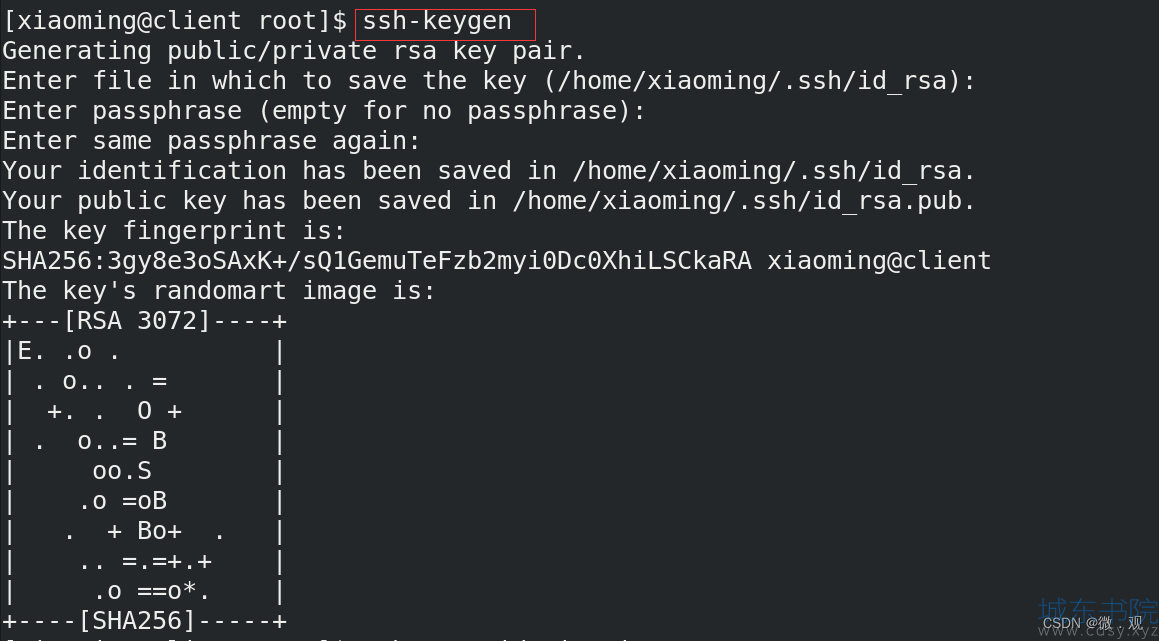
Task: Click 'The key fingerprint is:' line
Action: click(174, 231)
